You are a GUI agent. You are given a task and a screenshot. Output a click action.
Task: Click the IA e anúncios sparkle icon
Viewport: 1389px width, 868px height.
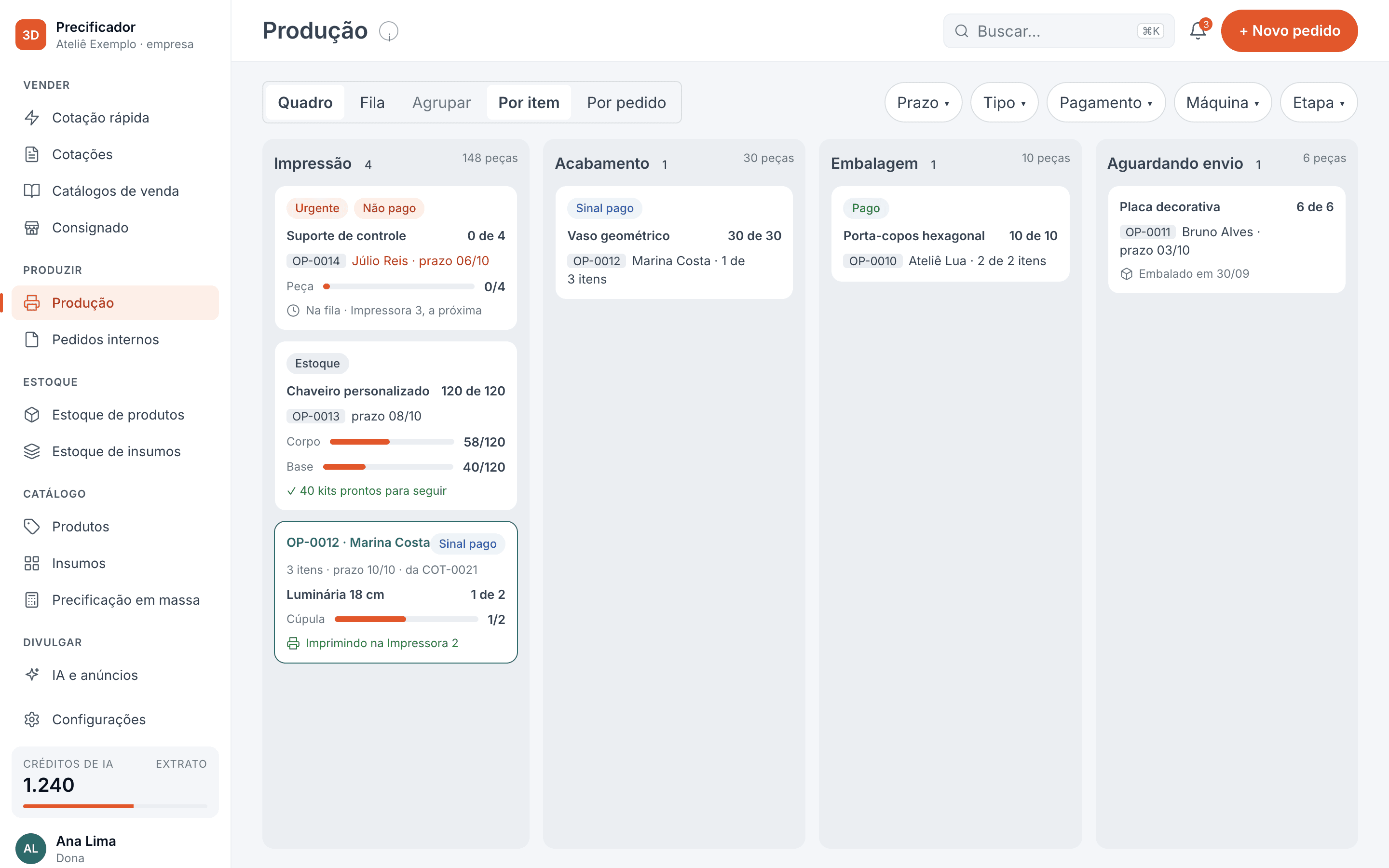coord(32,675)
